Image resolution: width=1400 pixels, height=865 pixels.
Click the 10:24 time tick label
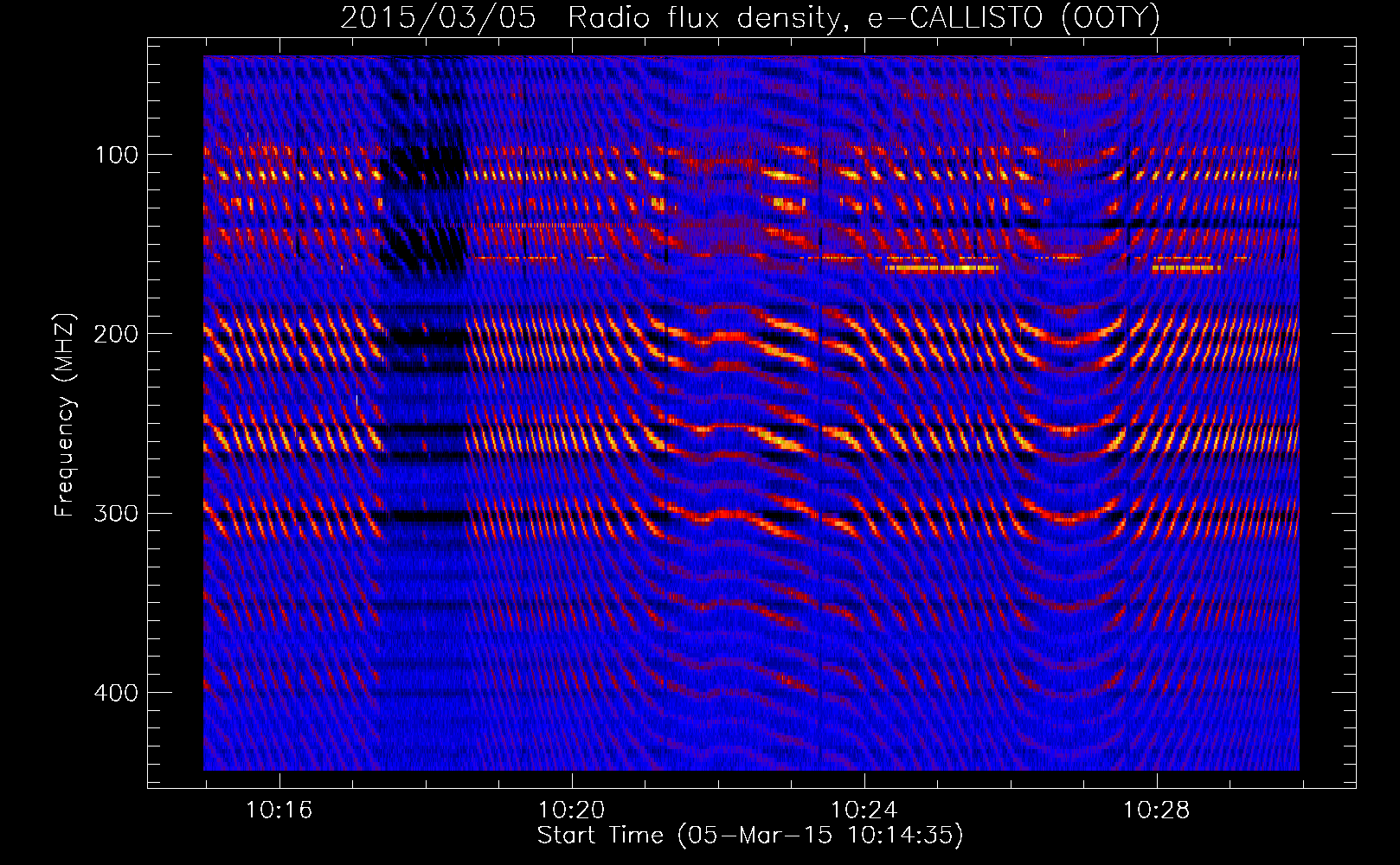864,811
